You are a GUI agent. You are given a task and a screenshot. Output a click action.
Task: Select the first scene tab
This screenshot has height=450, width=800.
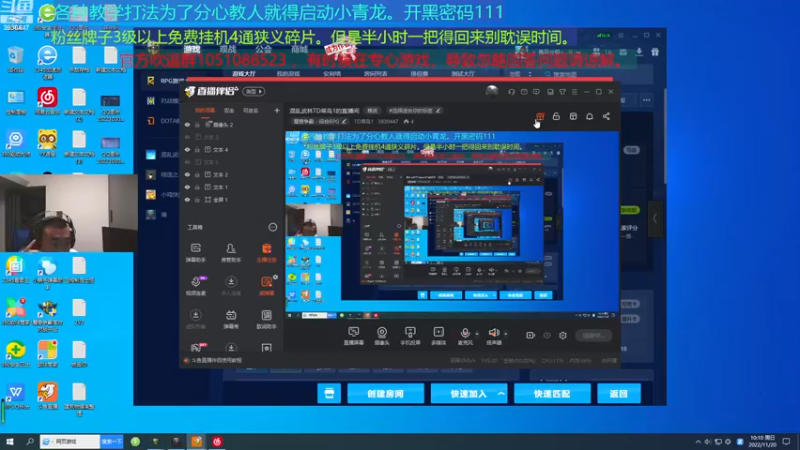(x=205, y=110)
